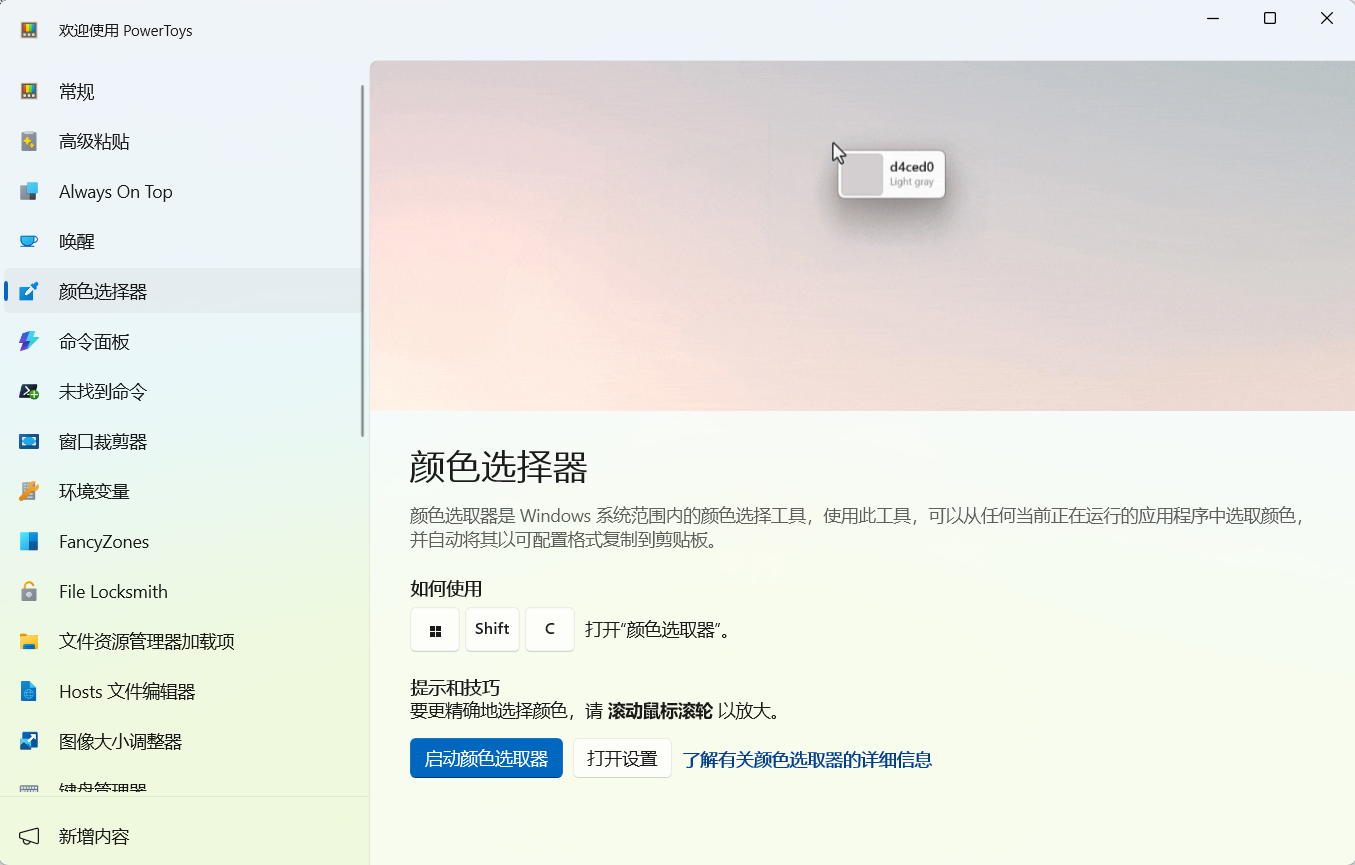Click the Hosts 文件编辑器 icon

(29, 692)
